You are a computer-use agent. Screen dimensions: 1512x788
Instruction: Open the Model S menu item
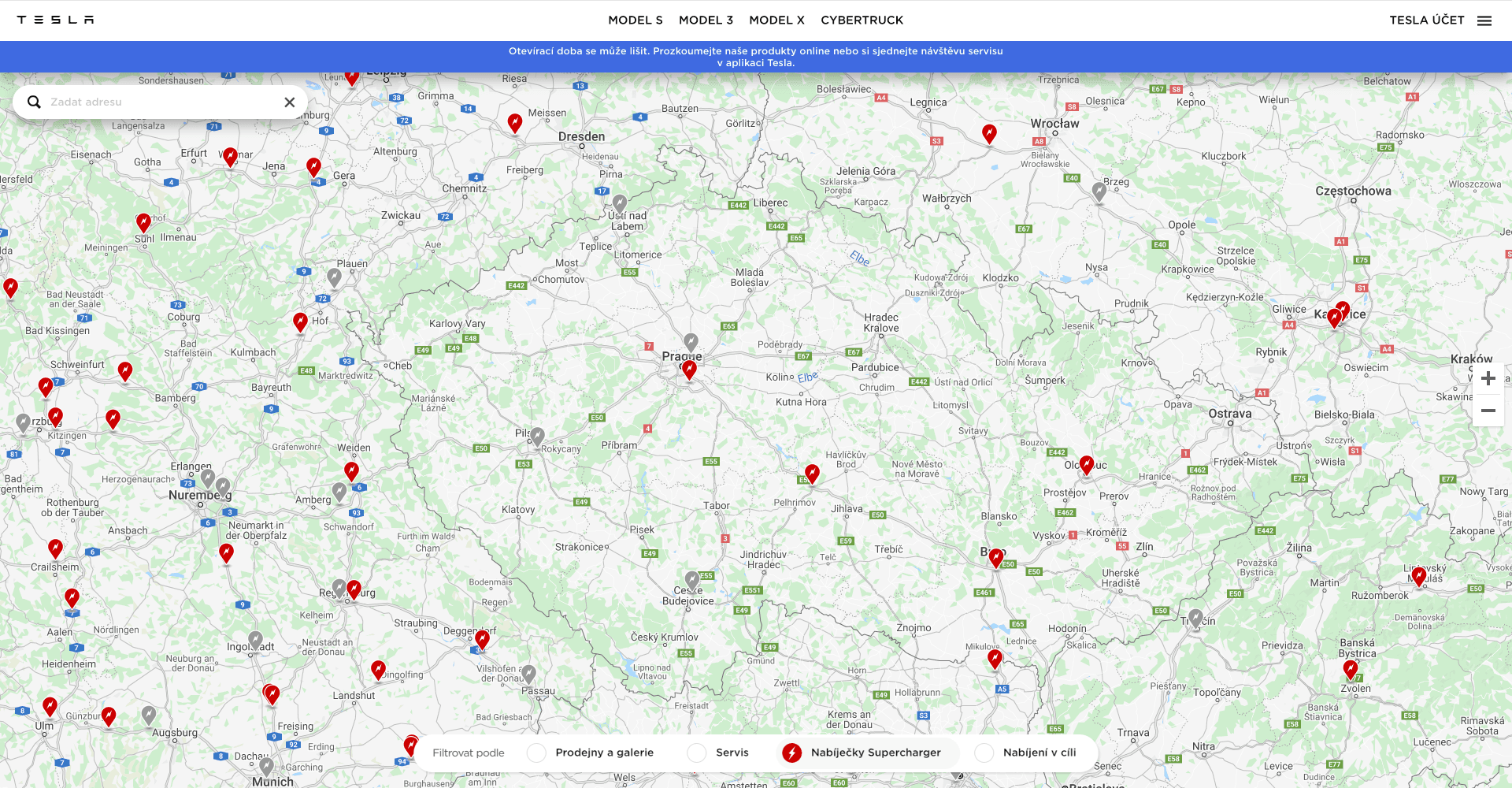tap(636, 20)
